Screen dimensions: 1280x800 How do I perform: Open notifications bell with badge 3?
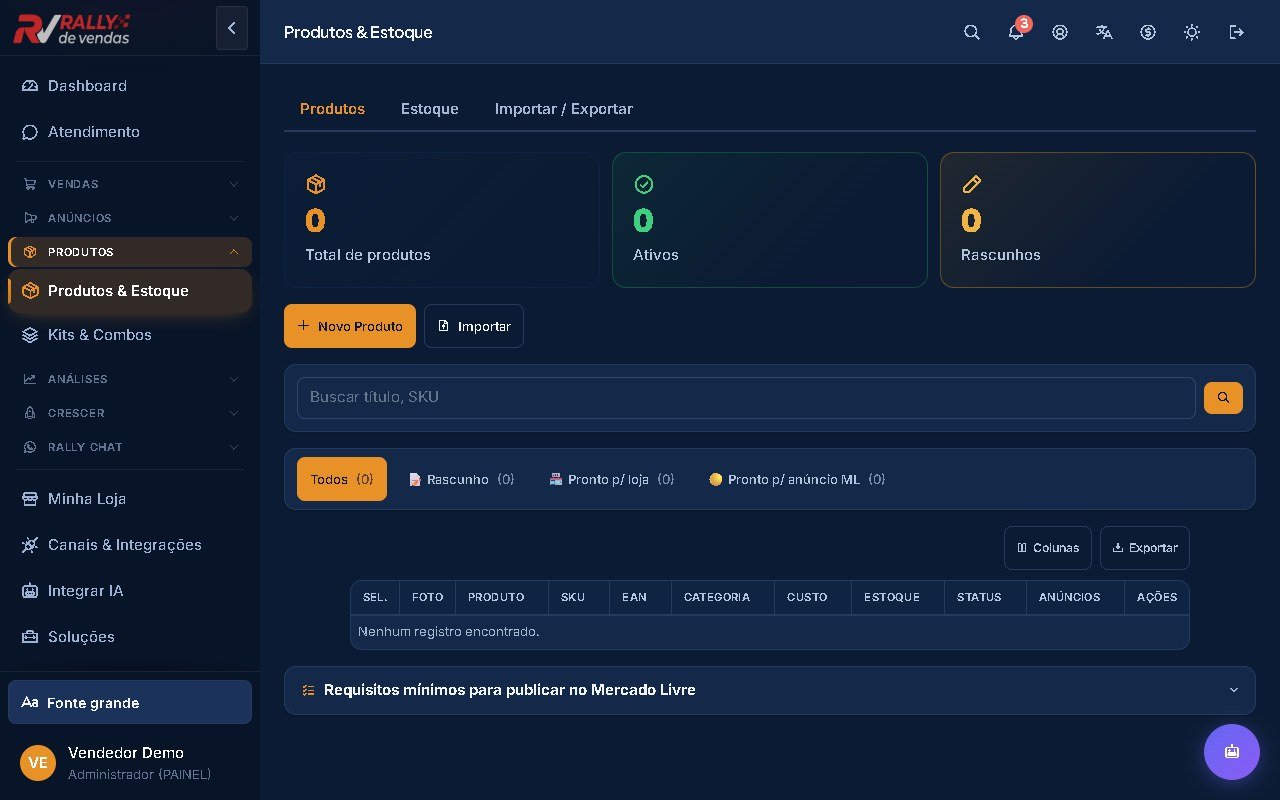pos(1016,32)
